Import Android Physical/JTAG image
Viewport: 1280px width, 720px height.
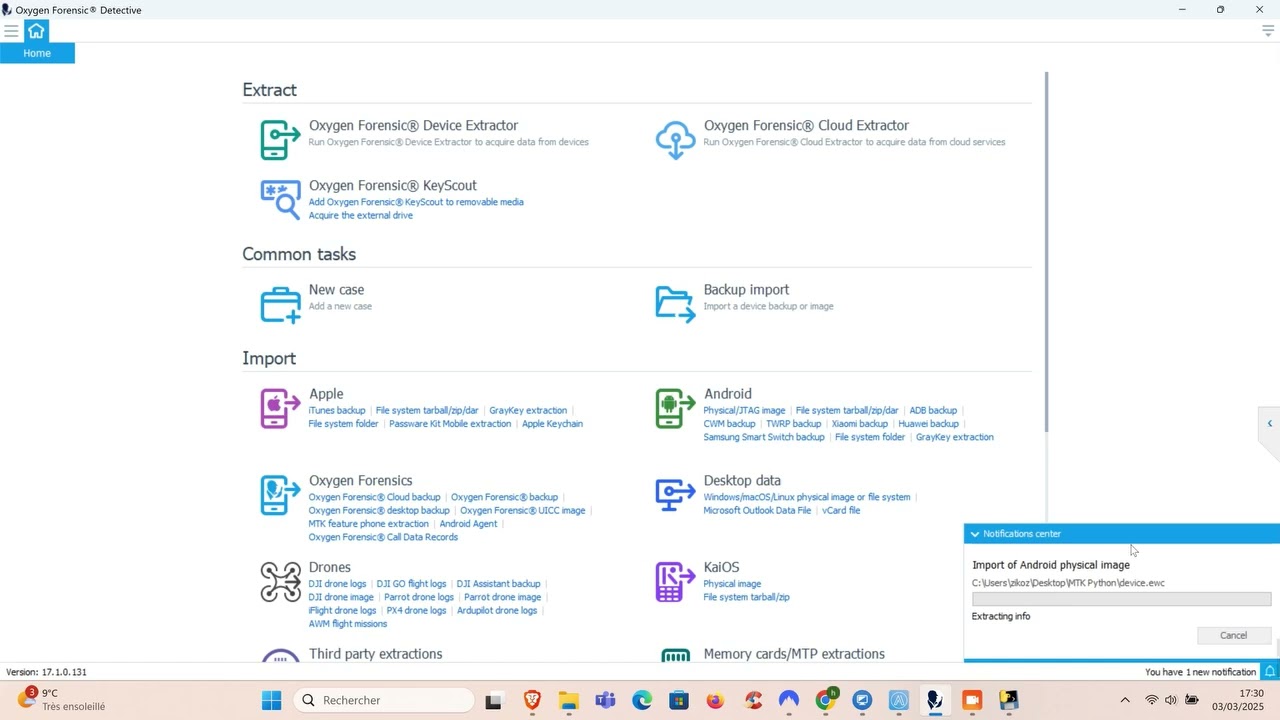point(744,410)
